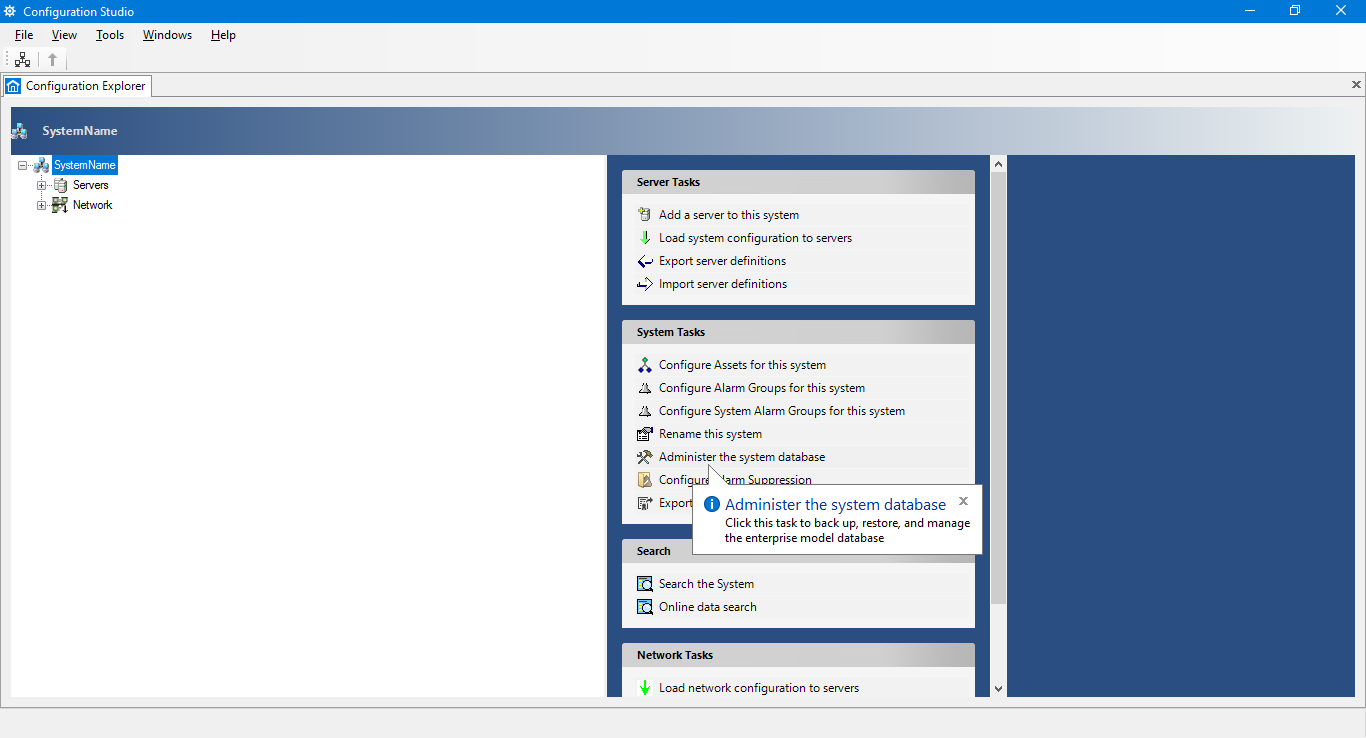Click the Configure Alarm Suppression icon

point(645,480)
